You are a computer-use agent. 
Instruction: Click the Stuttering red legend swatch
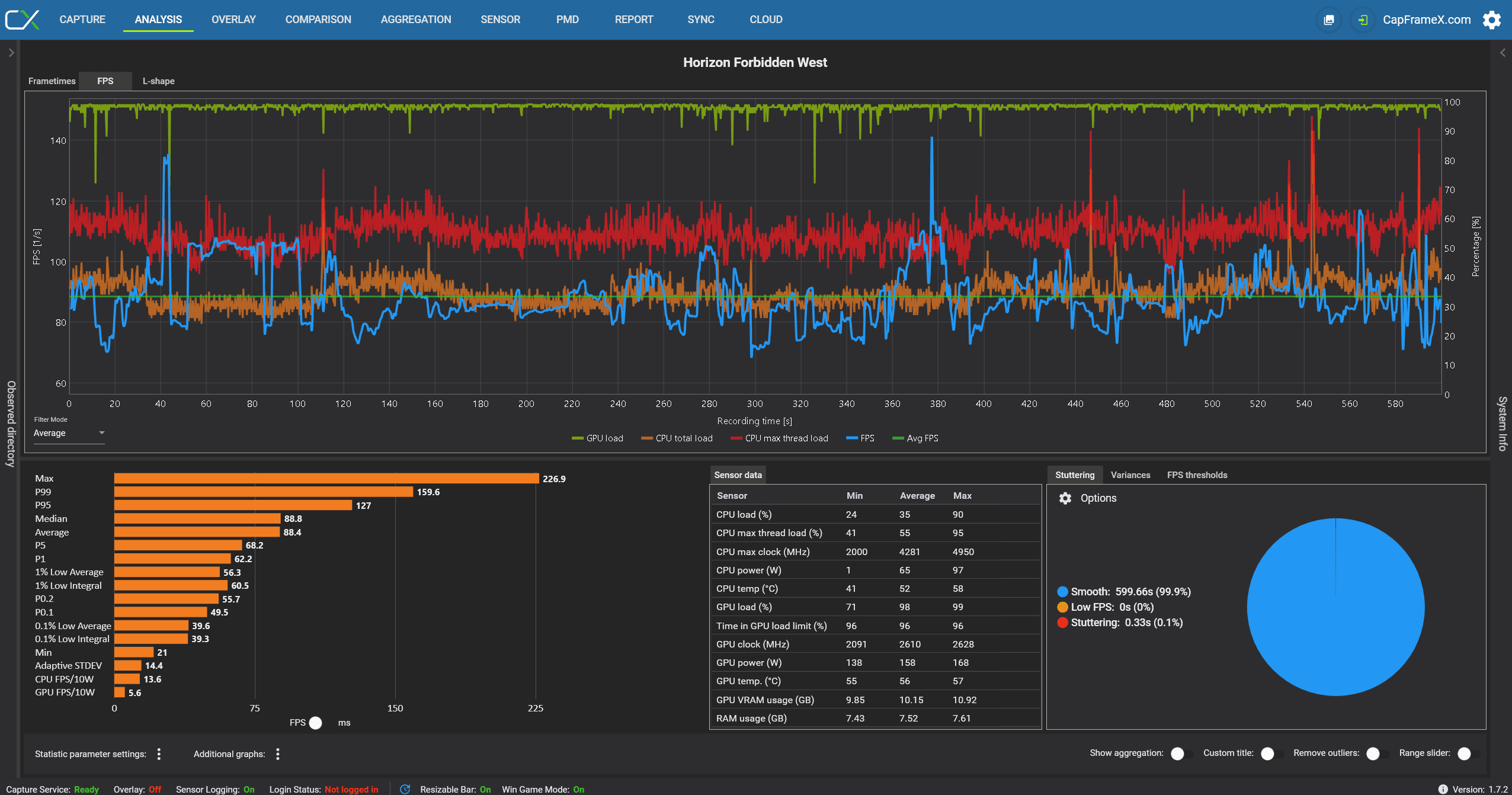[1062, 623]
